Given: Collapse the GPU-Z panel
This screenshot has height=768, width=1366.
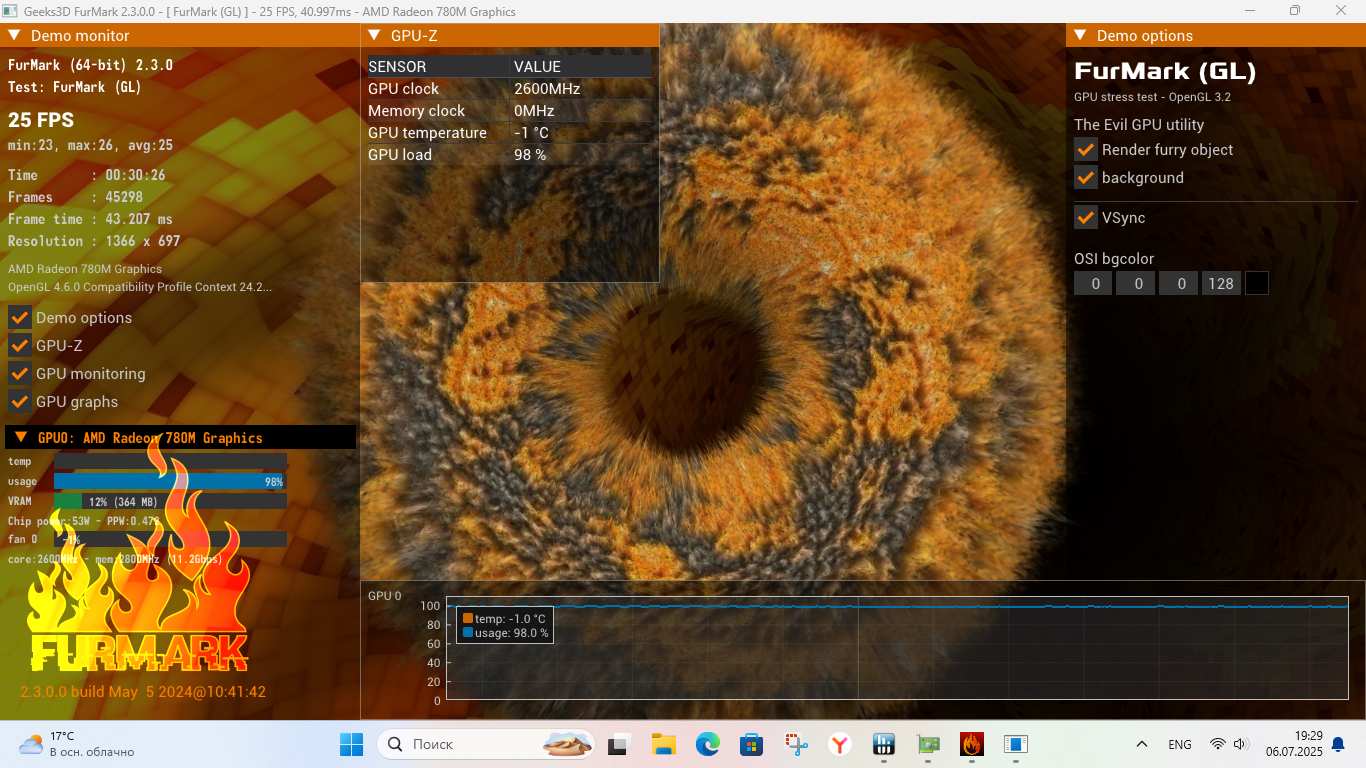Looking at the screenshot, I should (x=374, y=35).
